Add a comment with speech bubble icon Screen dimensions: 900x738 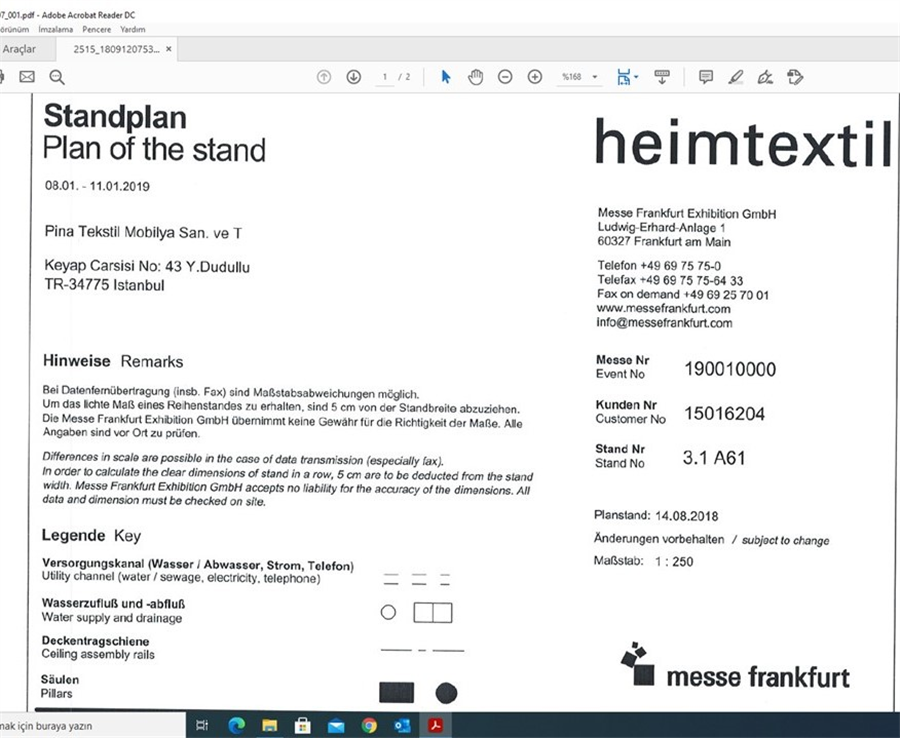[706, 77]
